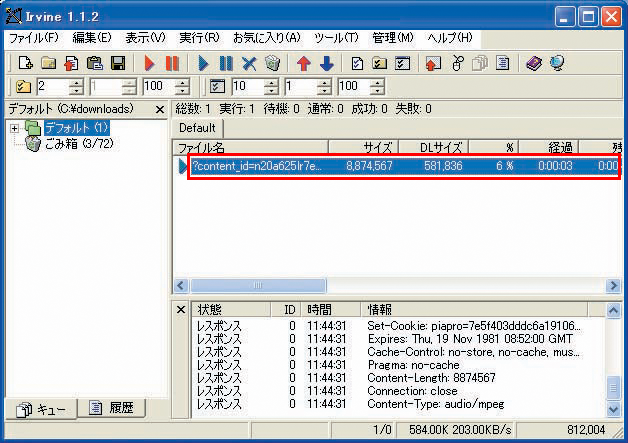This screenshot has height=443, width=628.
Task: Click the folder settings icon beside value 2
Action: click(x=23, y=86)
